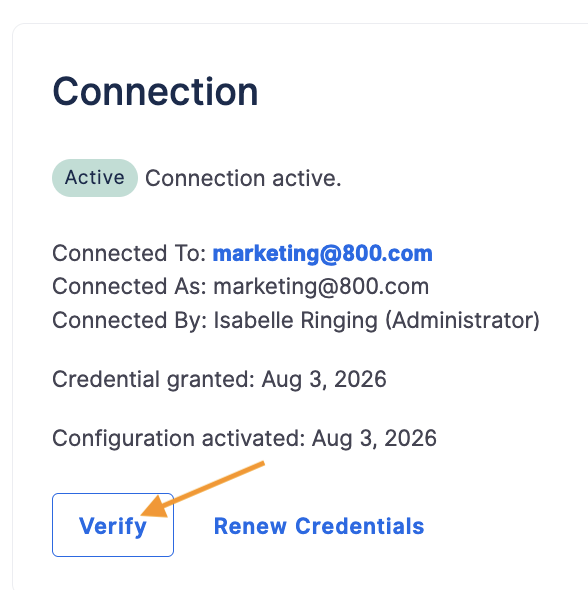Click the Verify button
This screenshot has height=590, width=588.
pyautogui.click(x=113, y=525)
